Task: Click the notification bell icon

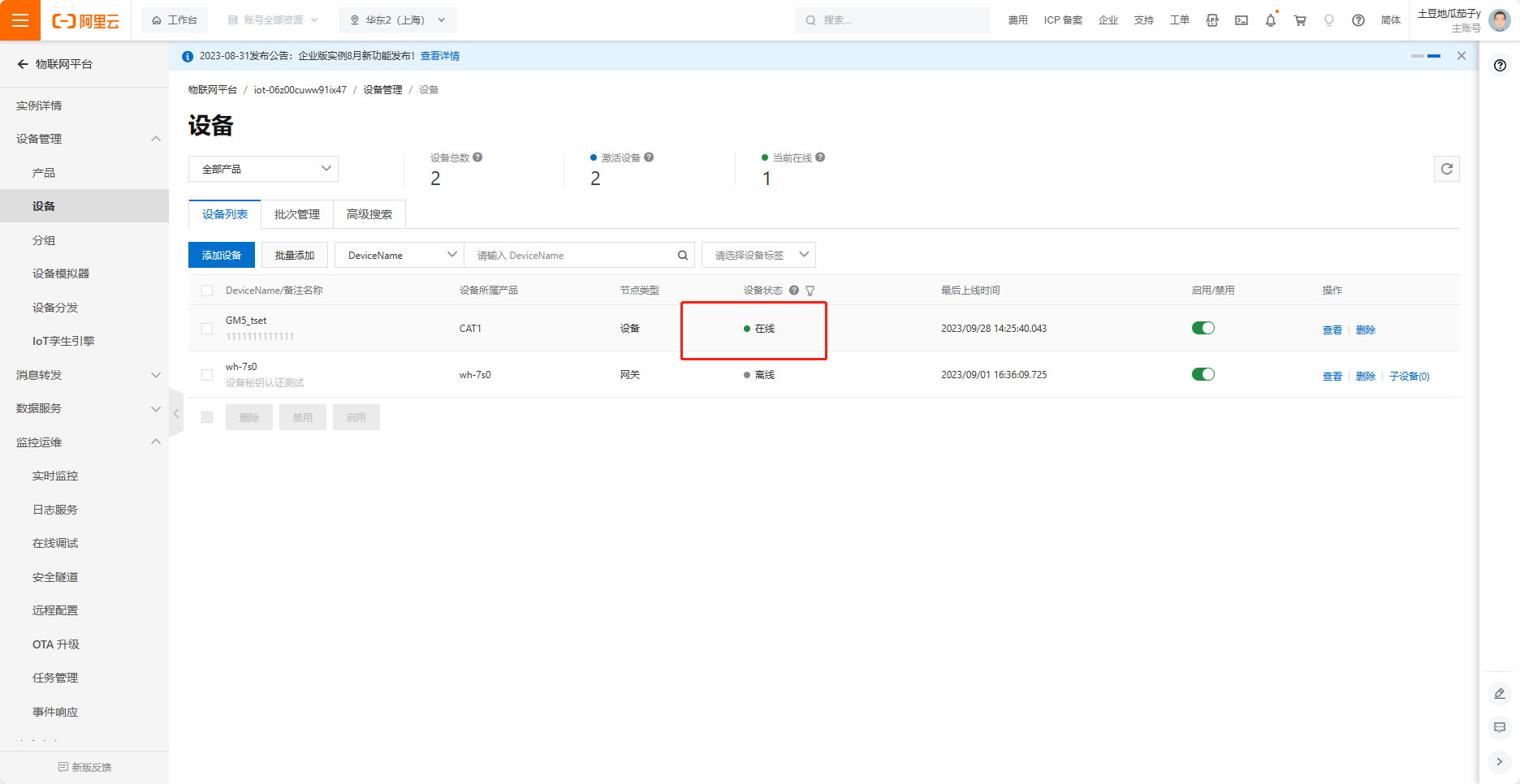Action: coord(1270,20)
